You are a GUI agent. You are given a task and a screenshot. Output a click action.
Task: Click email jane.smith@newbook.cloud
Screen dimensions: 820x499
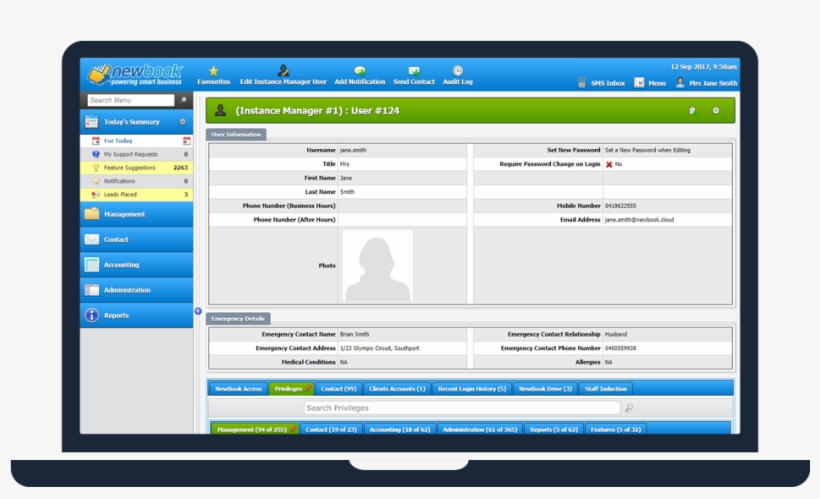click(x=639, y=220)
